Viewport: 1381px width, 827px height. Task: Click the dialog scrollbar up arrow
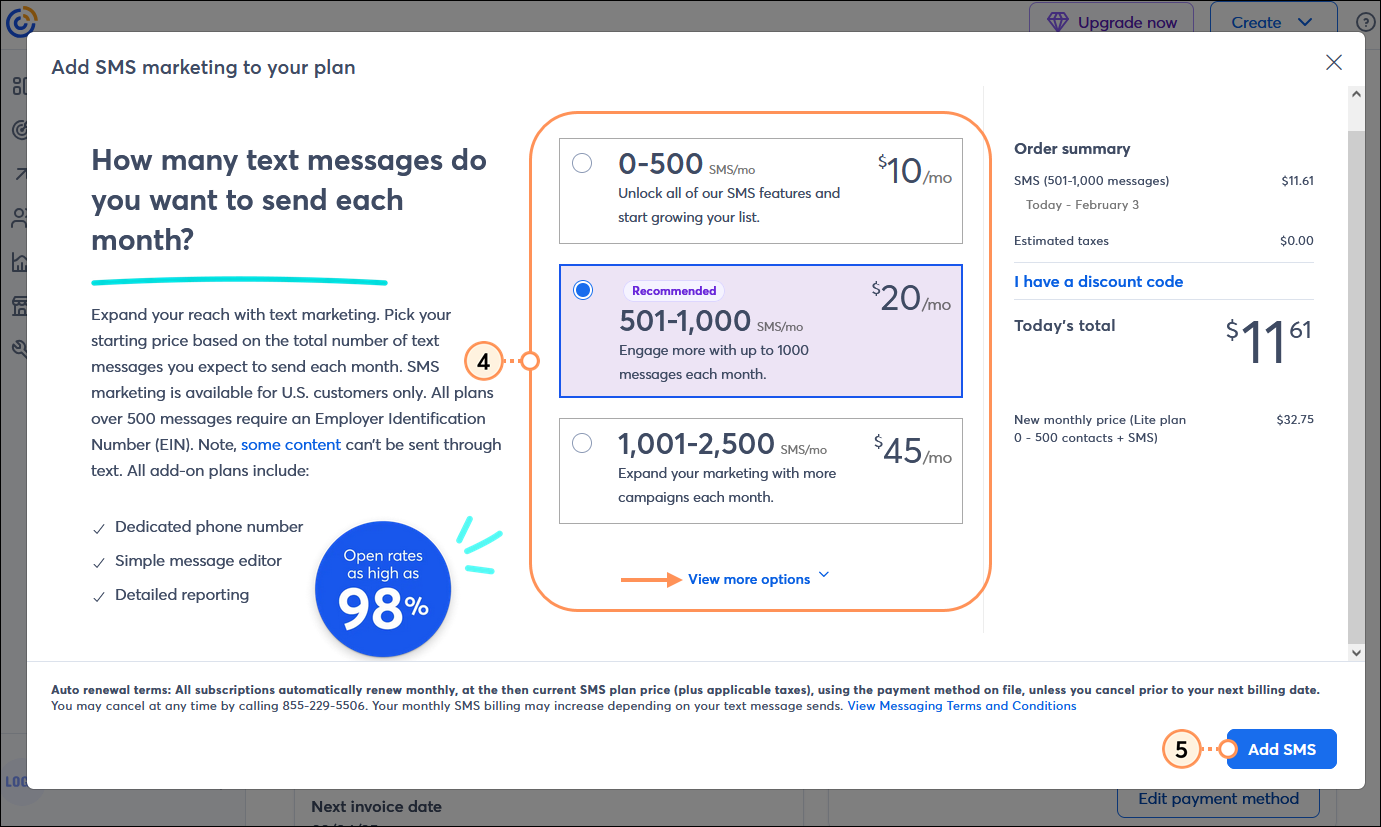(x=1356, y=94)
